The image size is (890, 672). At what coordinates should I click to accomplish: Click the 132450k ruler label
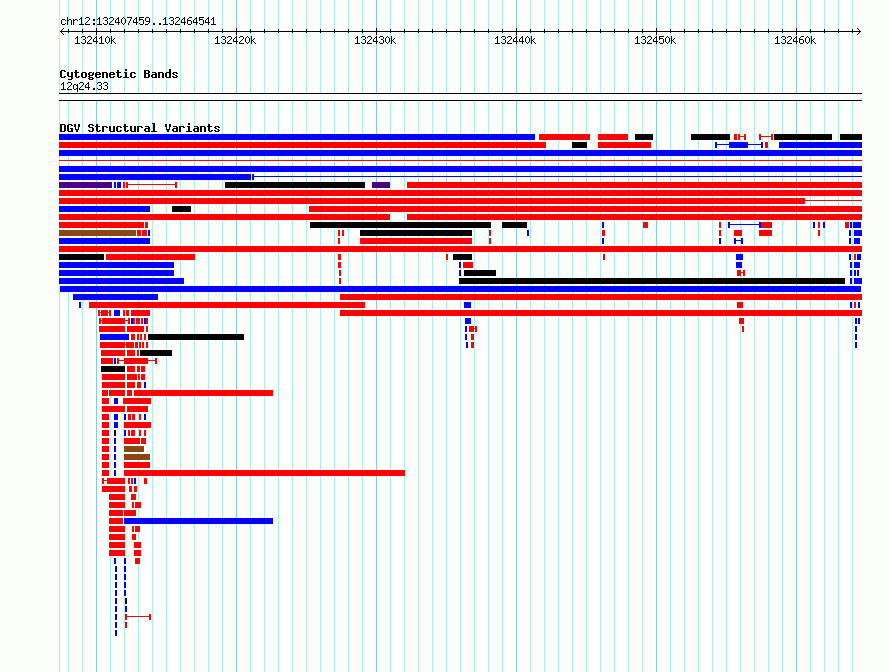pos(655,40)
